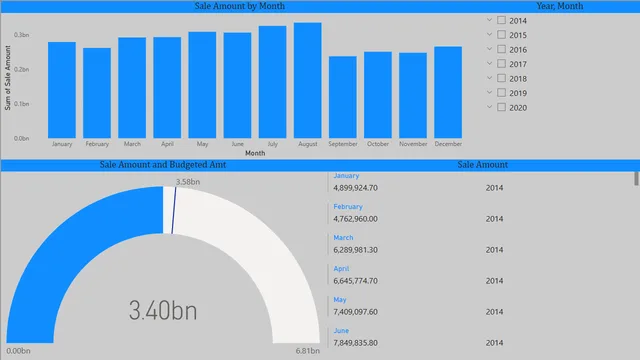Click the March bar in chart
This screenshot has height=360, width=640.
(132, 88)
